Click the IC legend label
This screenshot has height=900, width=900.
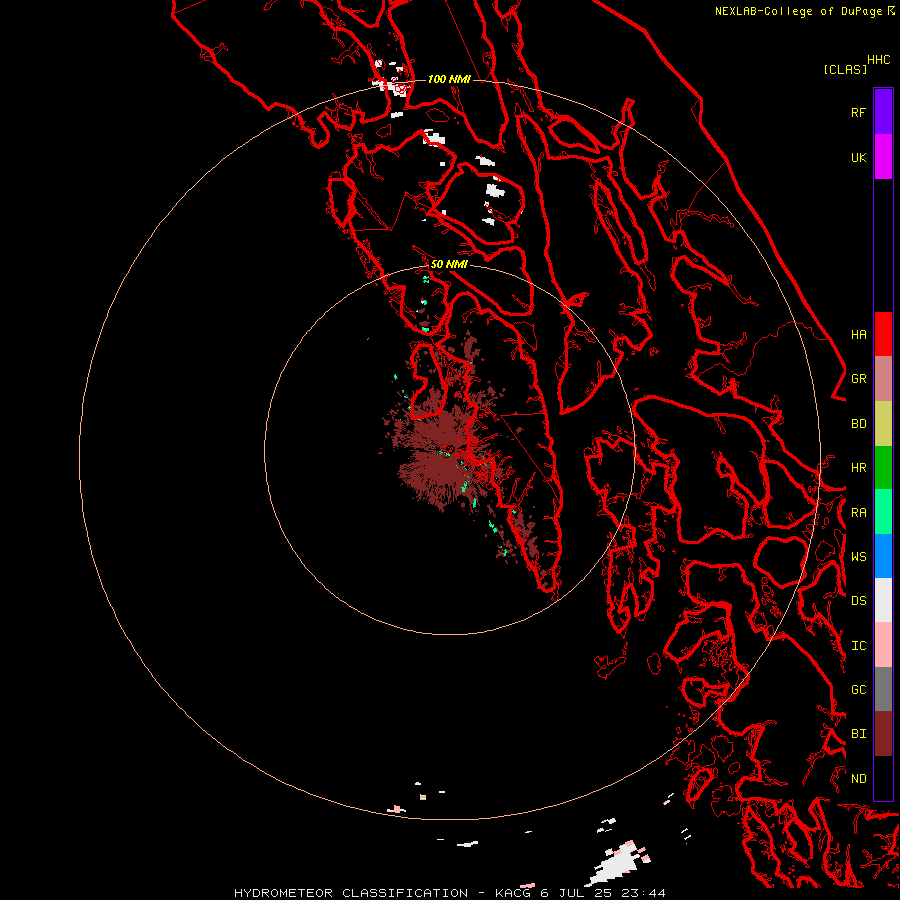(x=859, y=645)
